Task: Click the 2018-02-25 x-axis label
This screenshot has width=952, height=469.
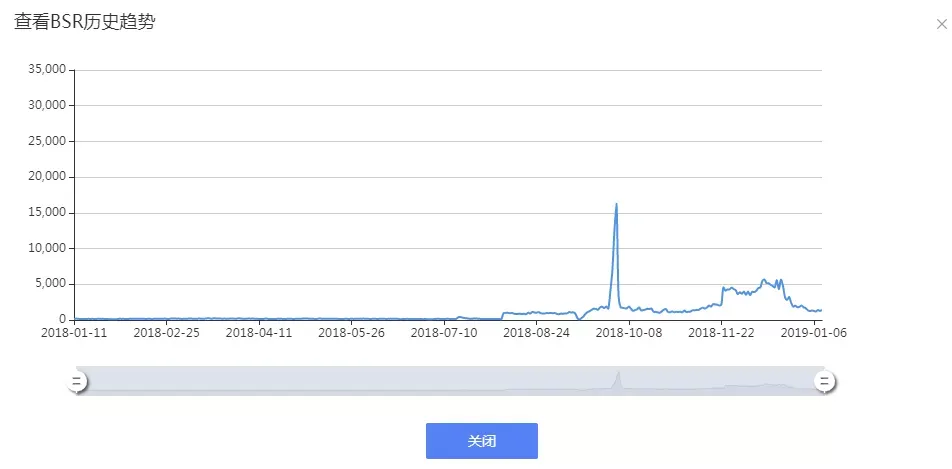Action: (167, 335)
